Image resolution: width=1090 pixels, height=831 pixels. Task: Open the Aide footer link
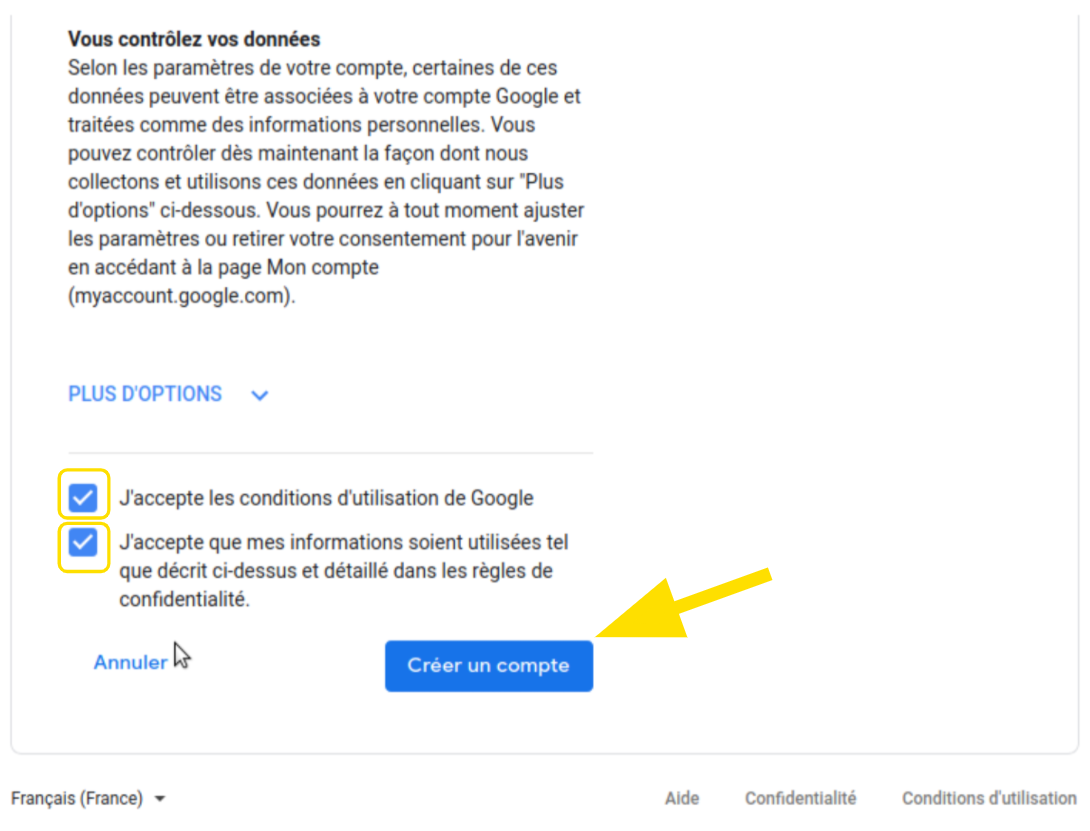[x=682, y=798]
